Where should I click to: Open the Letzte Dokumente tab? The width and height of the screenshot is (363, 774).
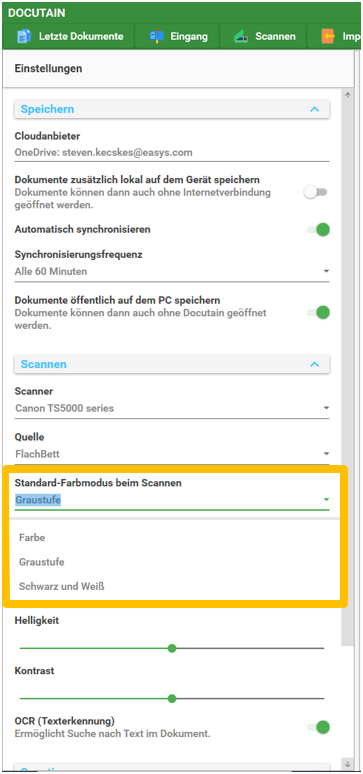coord(69,37)
